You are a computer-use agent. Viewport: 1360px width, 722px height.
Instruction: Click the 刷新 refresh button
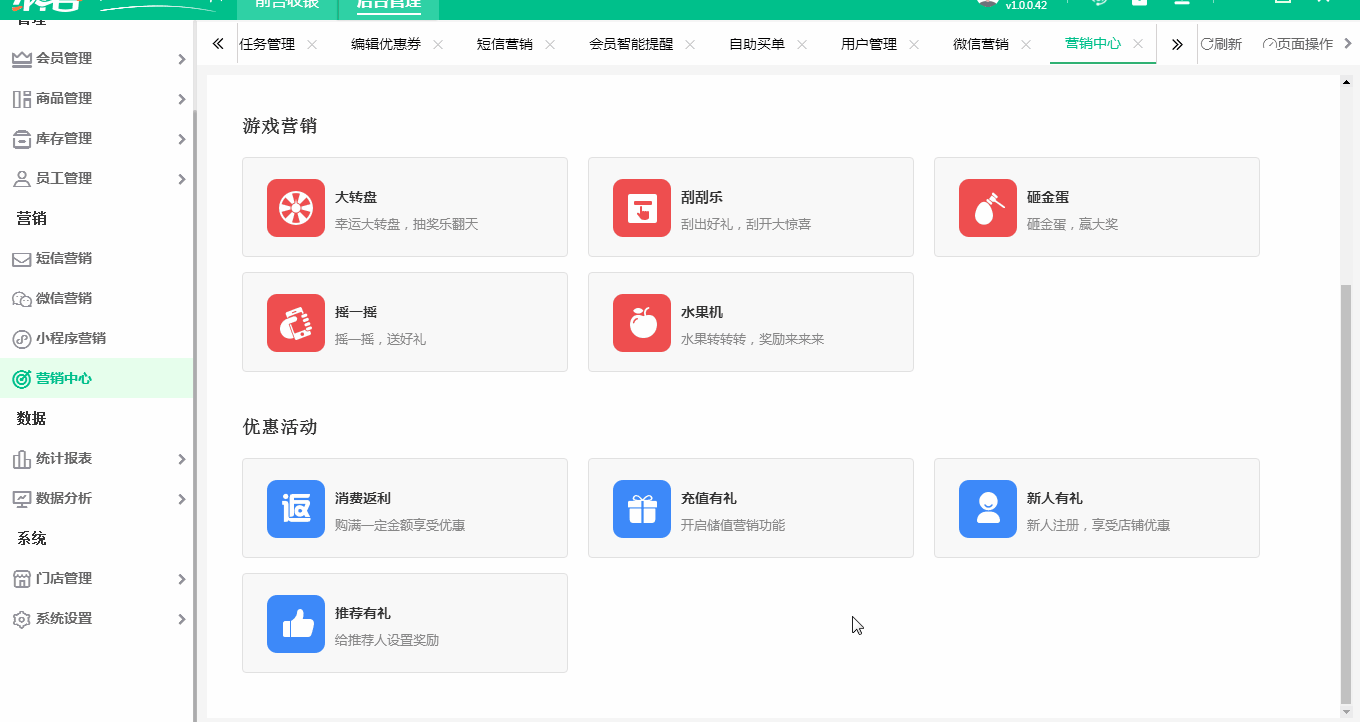tap(1222, 44)
